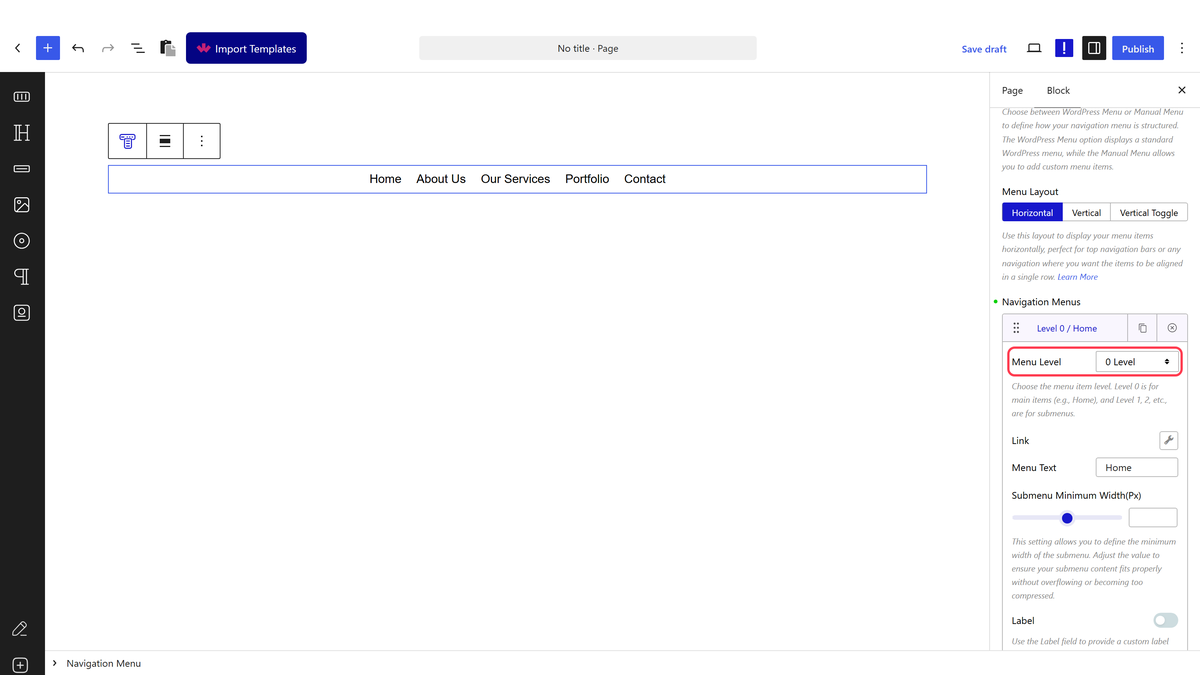1200x675 pixels.
Task: Click the blue exclamation mark plugin icon
Action: tap(1064, 48)
